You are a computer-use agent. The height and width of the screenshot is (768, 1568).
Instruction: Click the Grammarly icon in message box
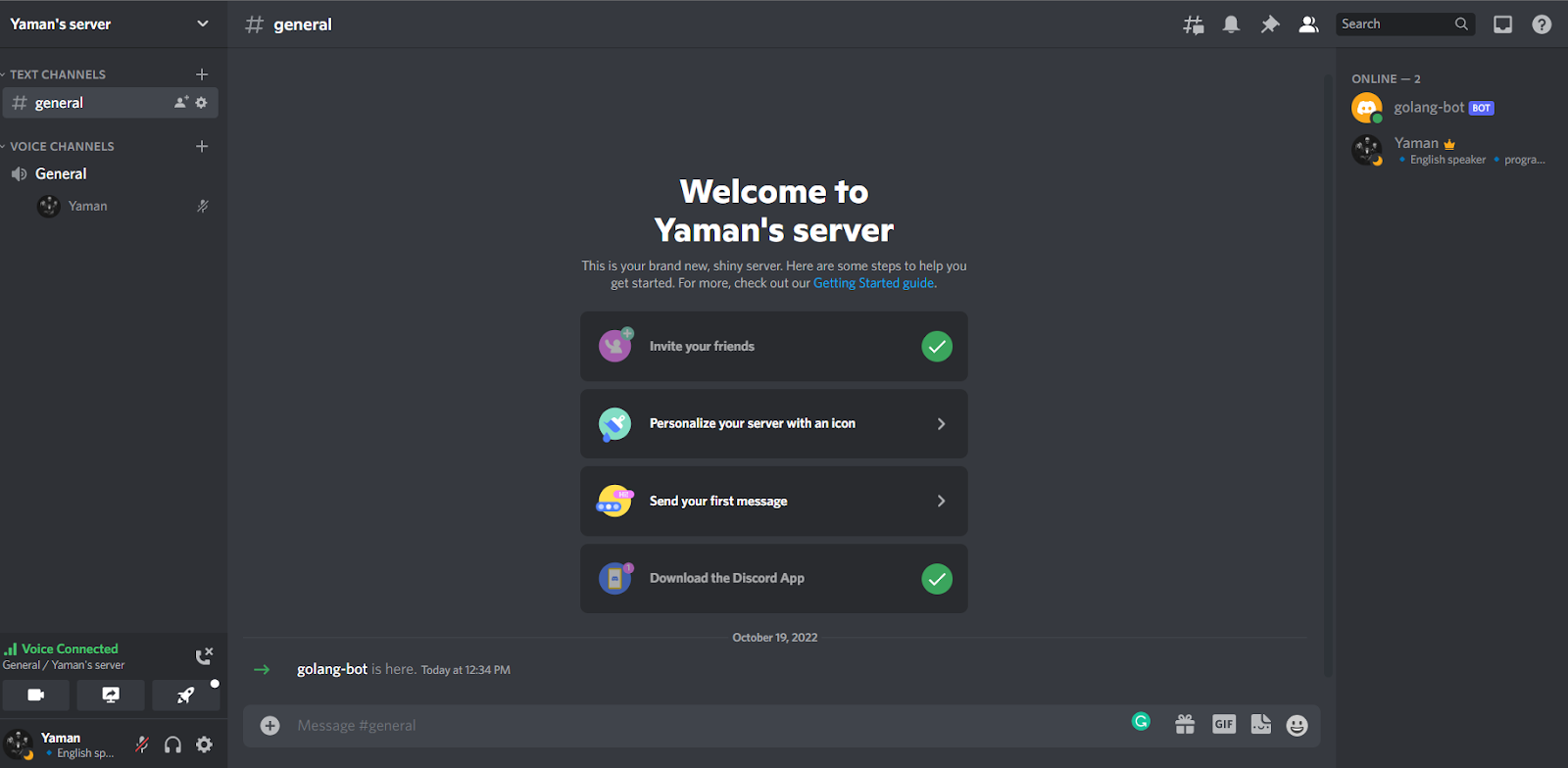[1141, 721]
